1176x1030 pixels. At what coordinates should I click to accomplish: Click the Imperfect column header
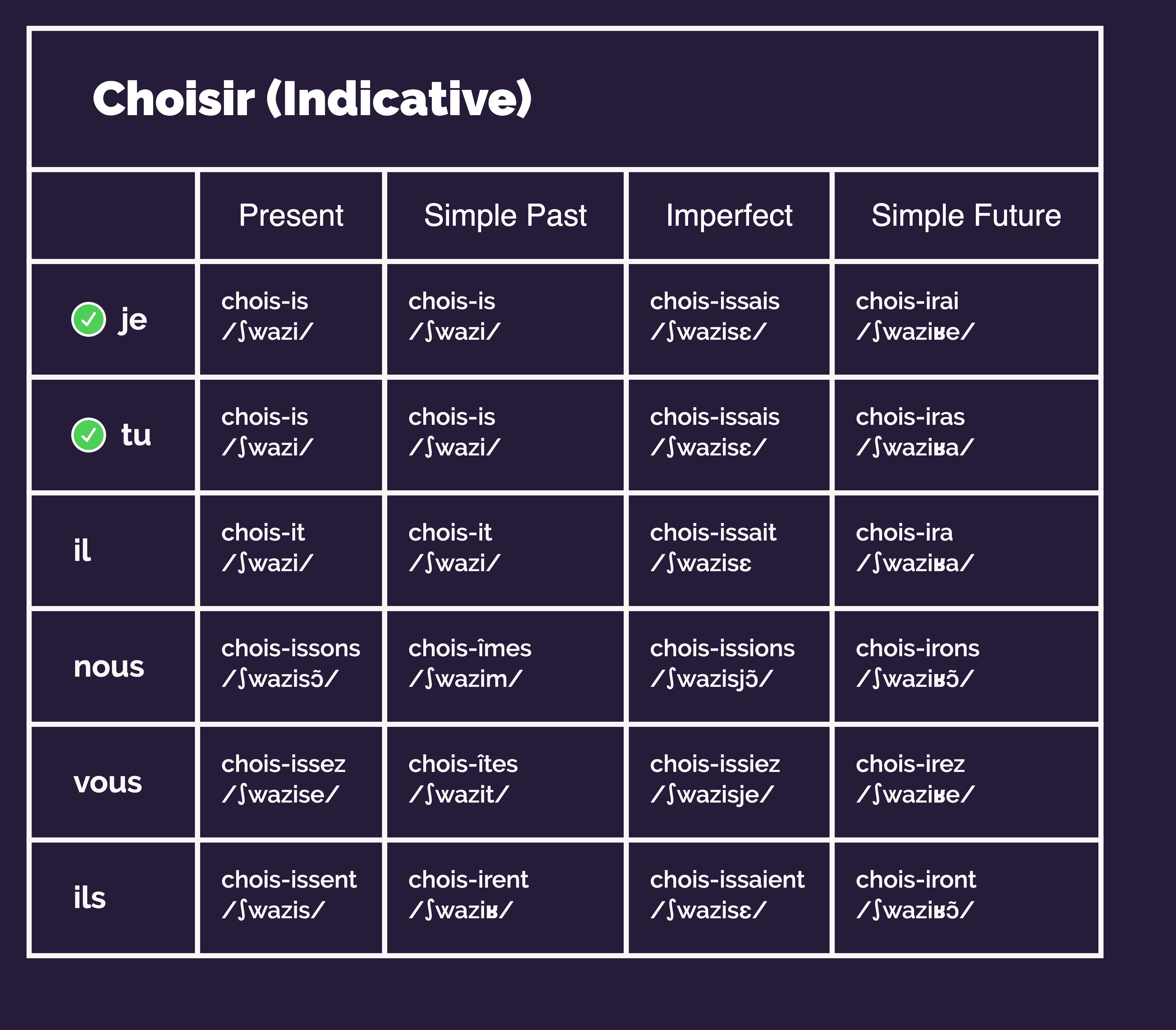tap(729, 216)
